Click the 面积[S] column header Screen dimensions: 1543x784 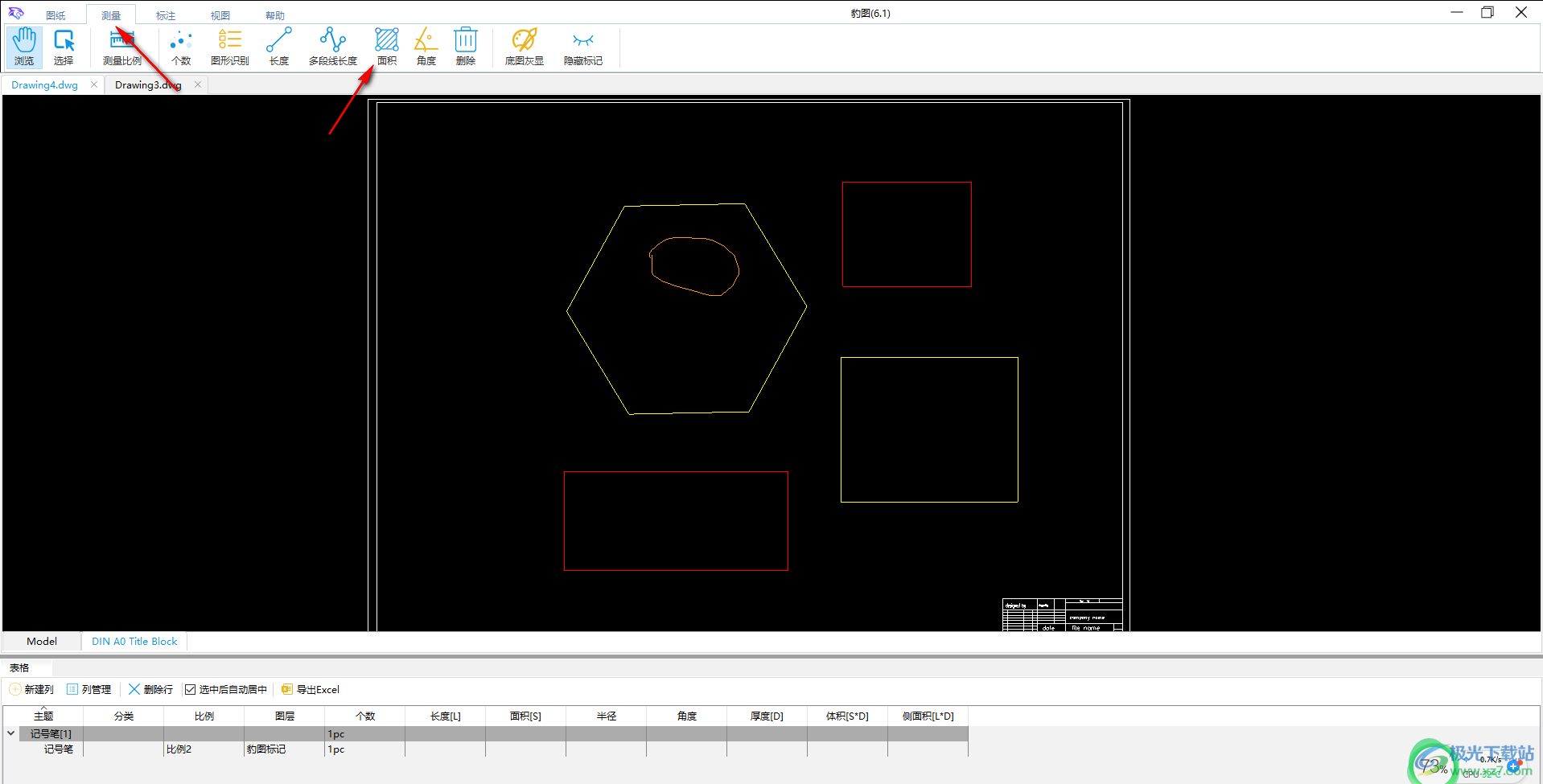click(526, 716)
